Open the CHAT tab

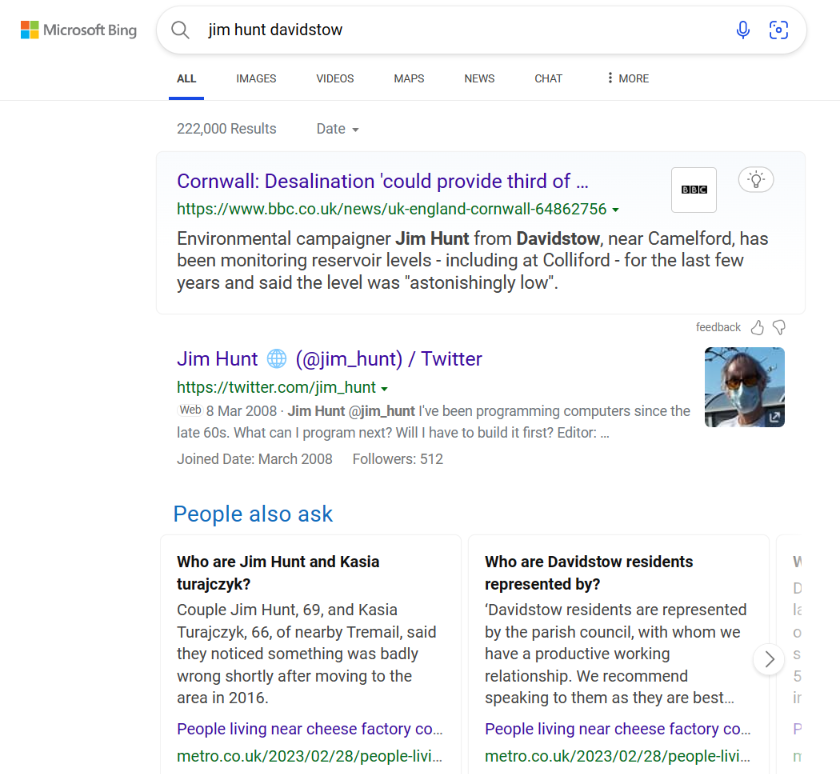pyautogui.click(x=548, y=79)
